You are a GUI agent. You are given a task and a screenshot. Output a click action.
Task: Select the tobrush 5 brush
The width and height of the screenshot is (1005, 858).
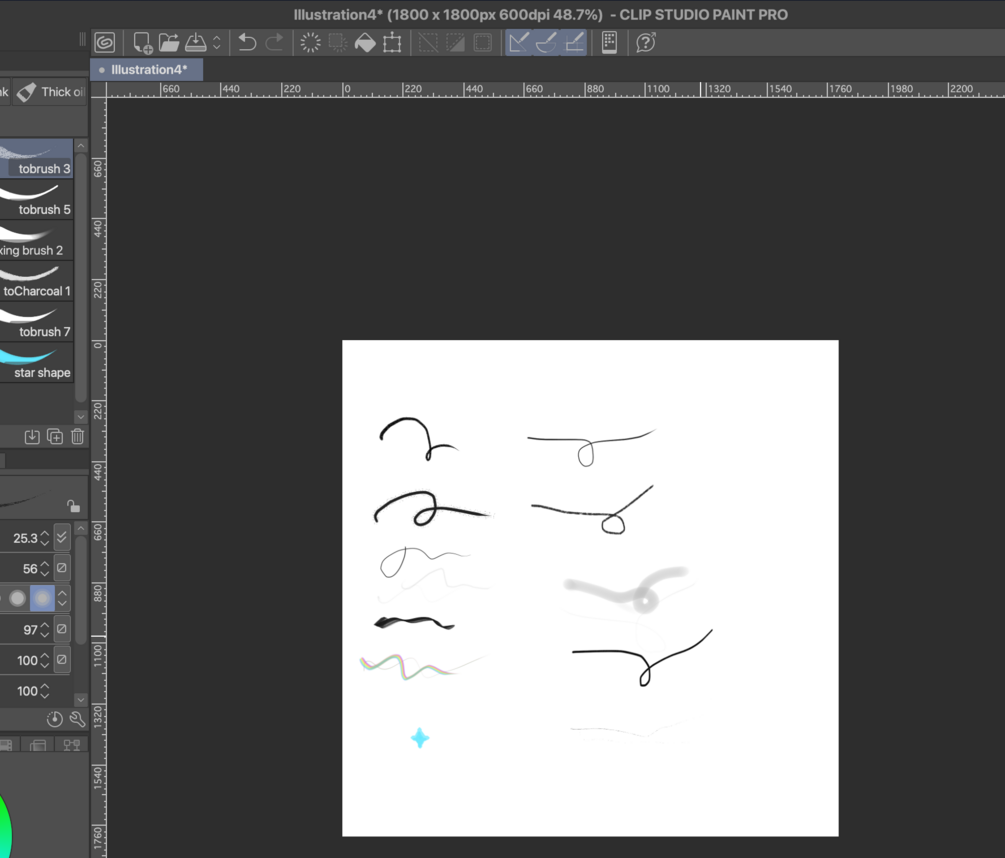(x=37, y=199)
